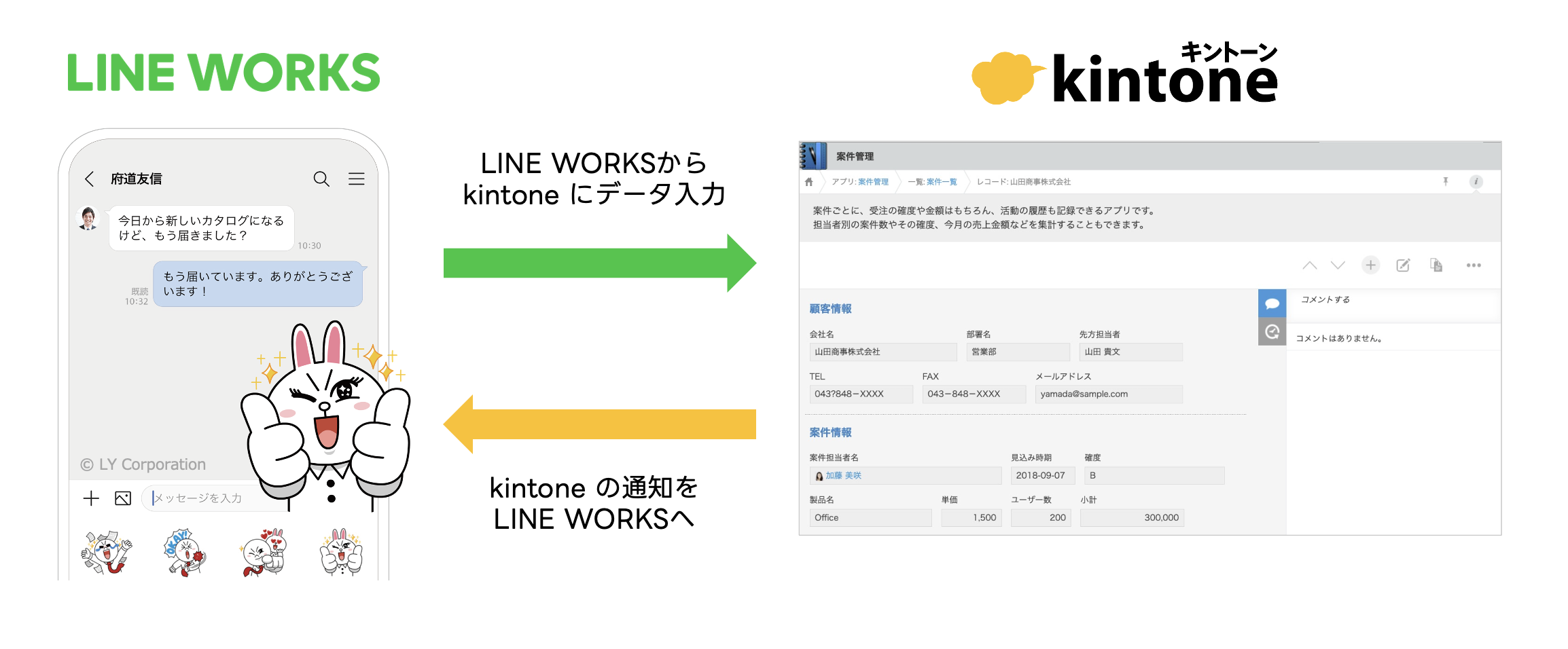This screenshot has height=649, width=1568.
Task: Switch to the comments tab icon
Action: (1272, 303)
